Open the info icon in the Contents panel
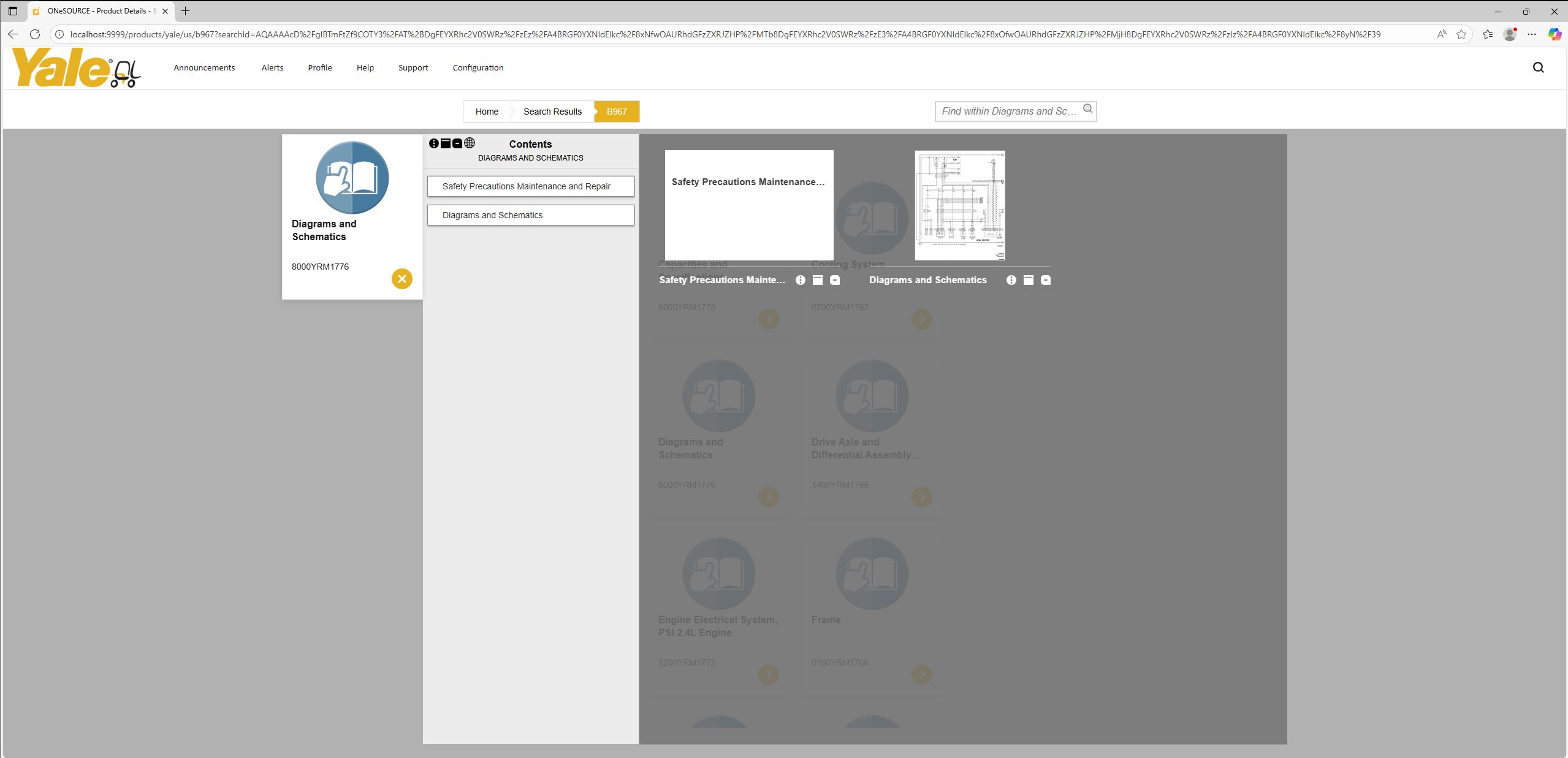This screenshot has height=758, width=1568. click(x=434, y=143)
